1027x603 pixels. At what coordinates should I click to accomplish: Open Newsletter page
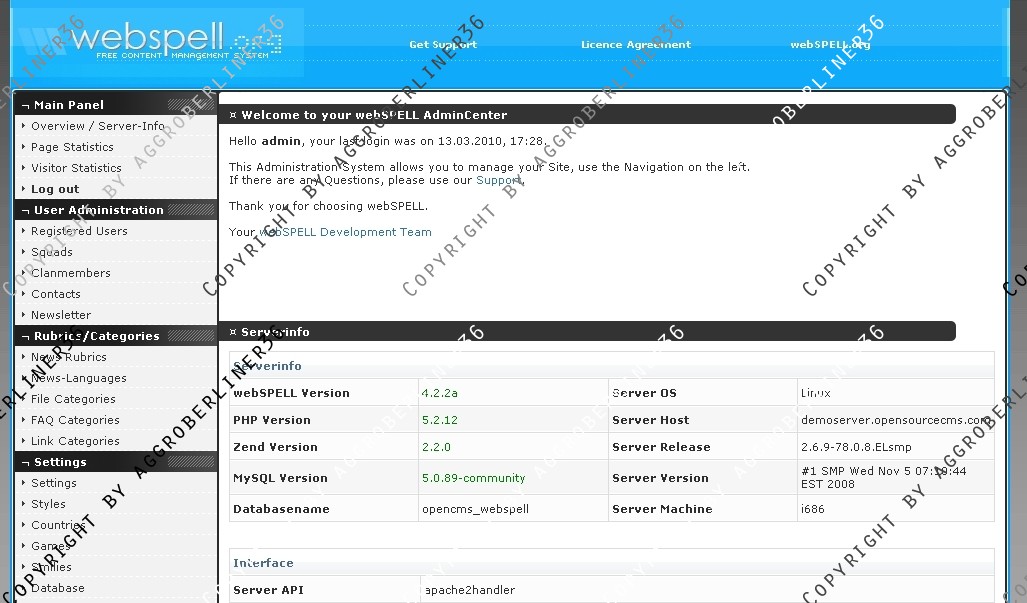[61, 315]
